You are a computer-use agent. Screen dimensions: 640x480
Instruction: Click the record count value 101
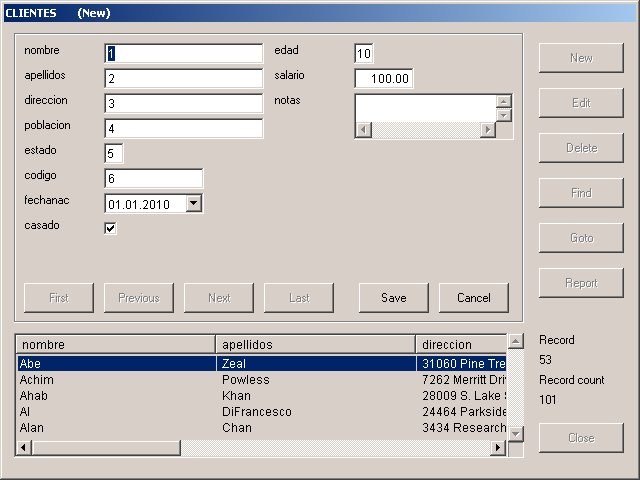(547, 399)
